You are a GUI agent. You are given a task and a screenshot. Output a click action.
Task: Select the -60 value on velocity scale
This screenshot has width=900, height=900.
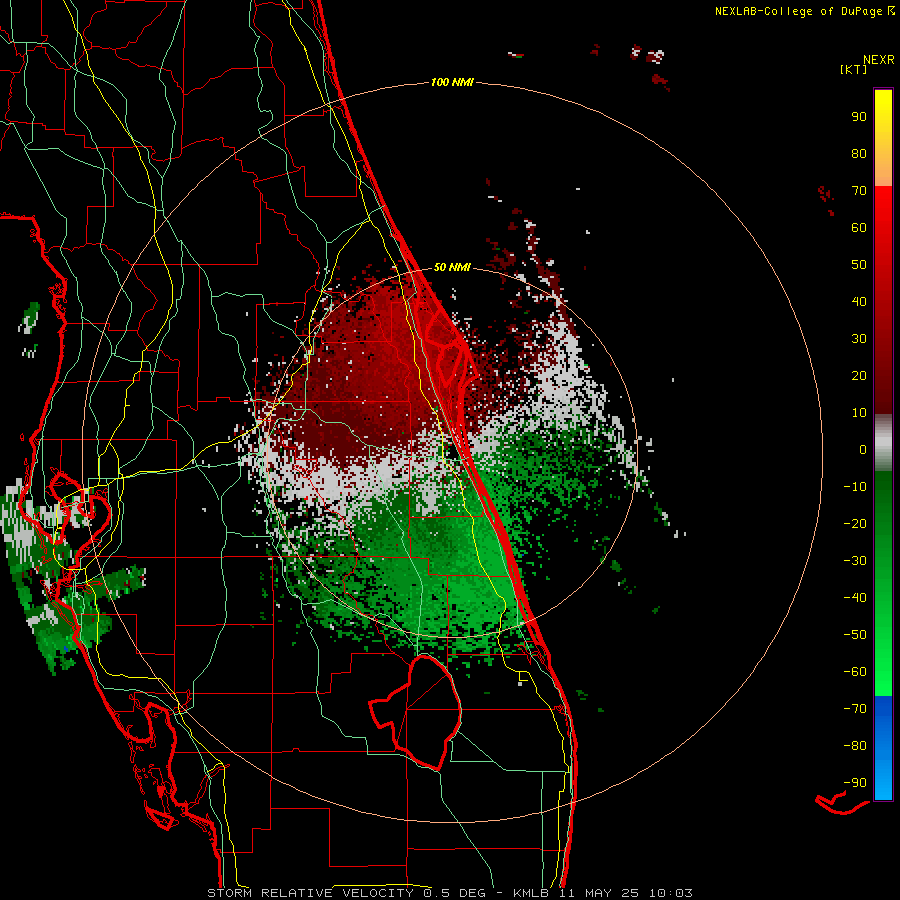tap(855, 672)
